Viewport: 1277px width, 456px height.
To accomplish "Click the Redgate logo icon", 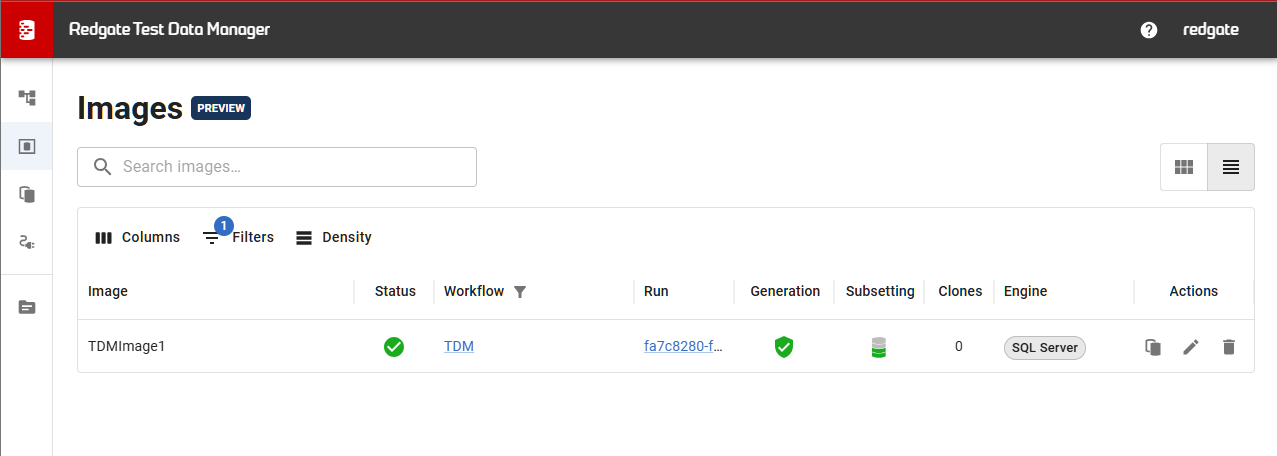I will click(x=26, y=30).
